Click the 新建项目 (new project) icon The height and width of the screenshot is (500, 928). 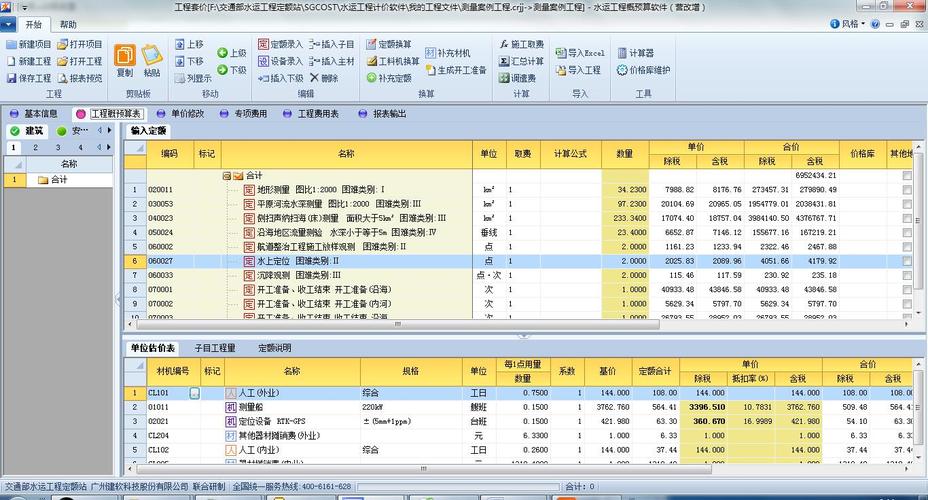[x=11, y=44]
